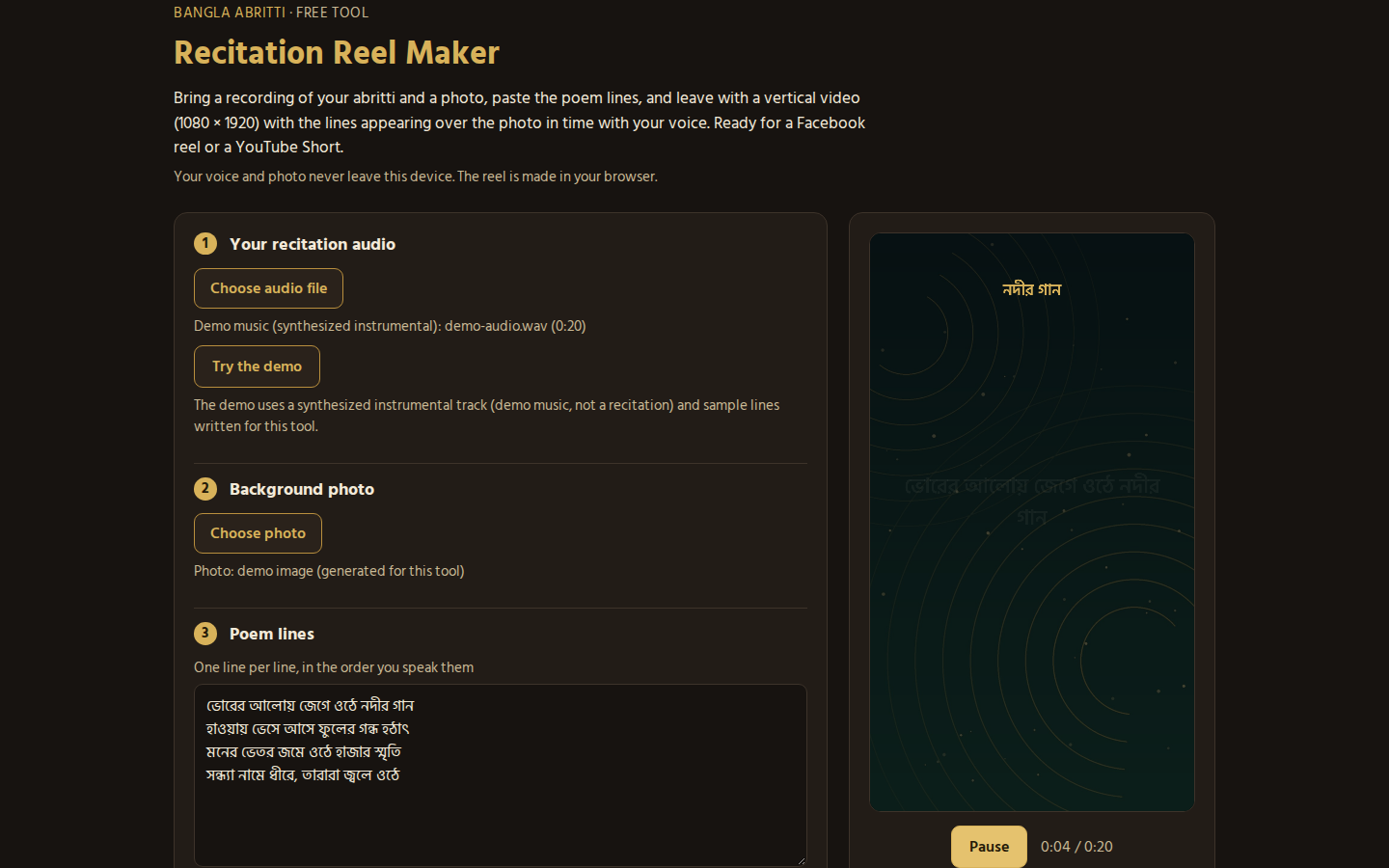1389x868 pixels.
Task: Grab the textarea resize handle corner
Action: [x=800, y=859]
